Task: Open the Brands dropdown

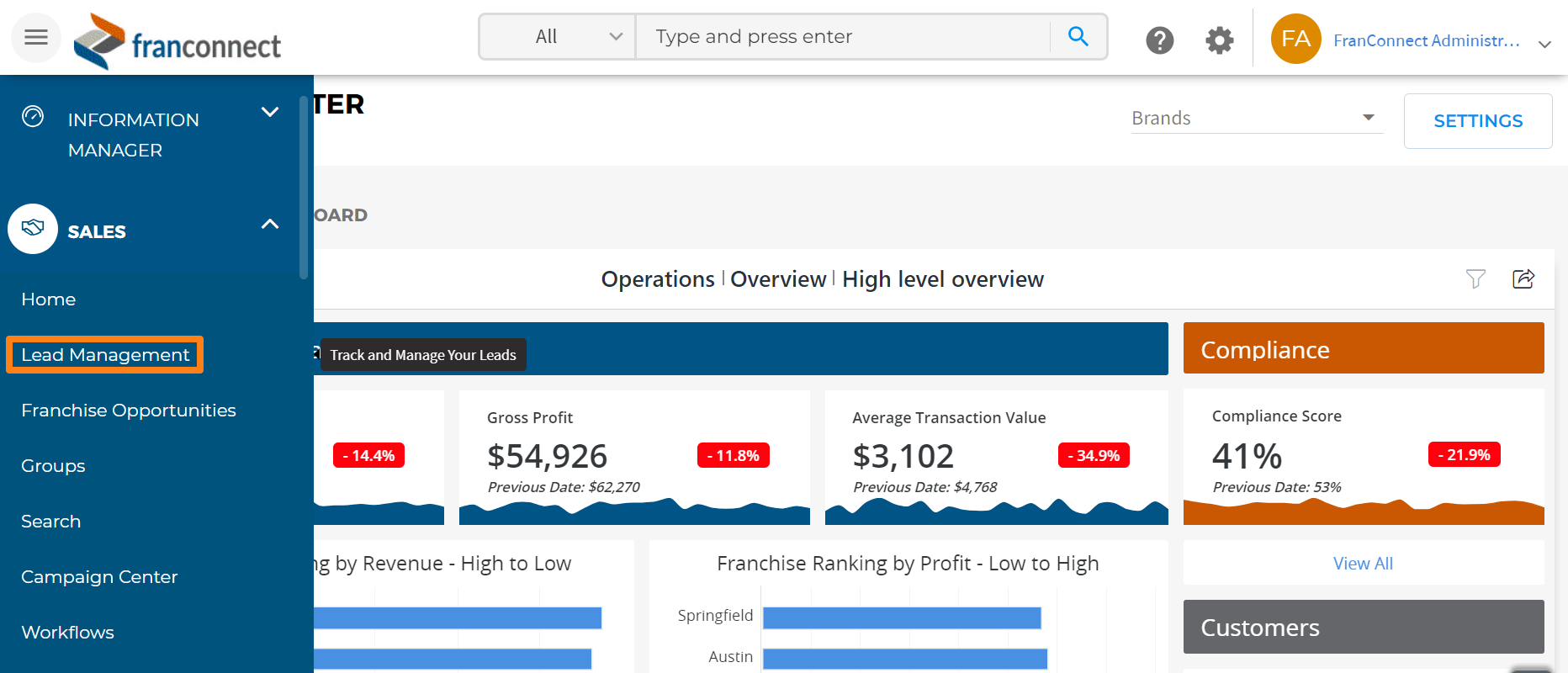Action: pos(1256,118)
